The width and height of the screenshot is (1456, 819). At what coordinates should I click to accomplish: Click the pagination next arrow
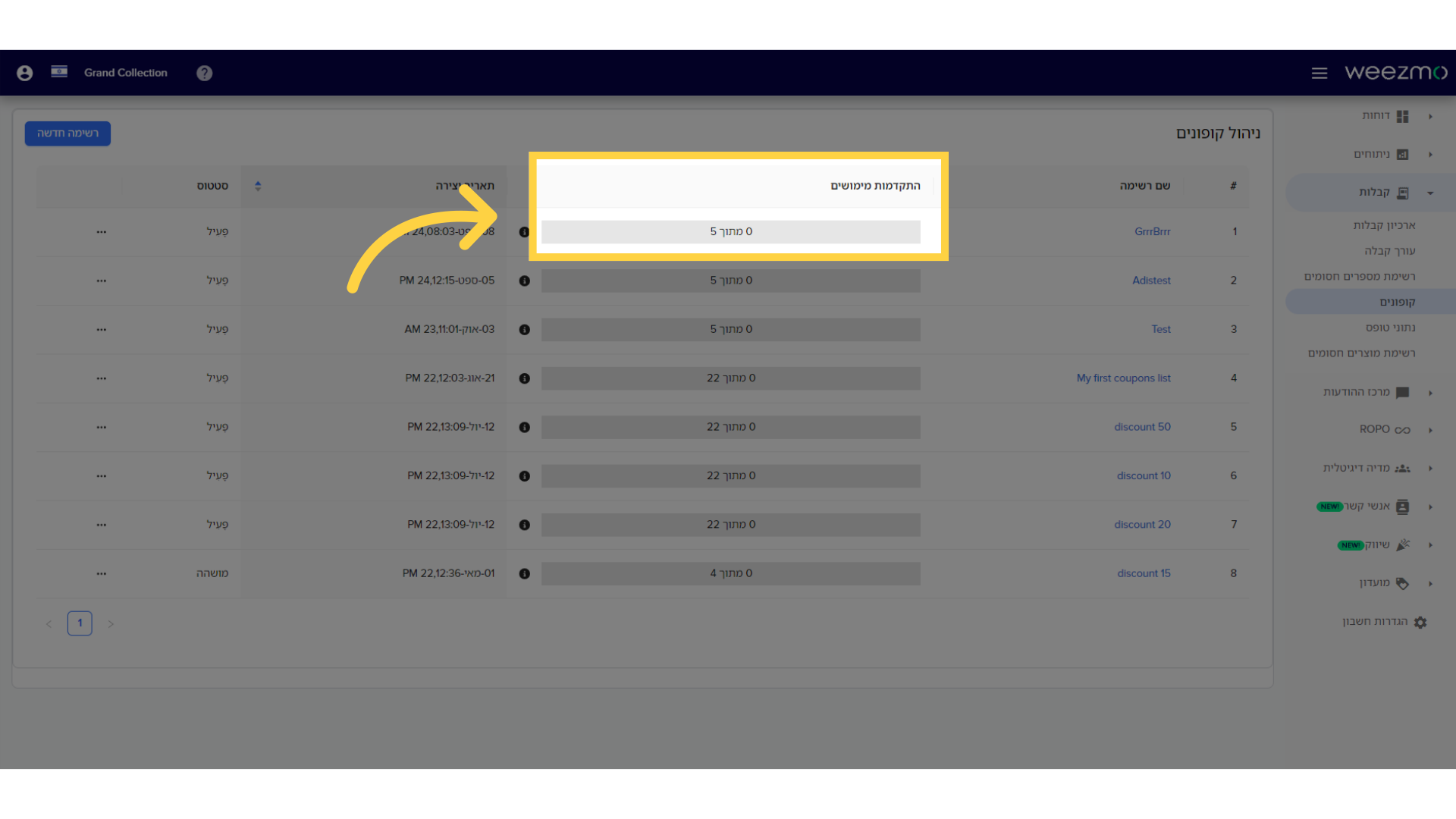[111, 624]
